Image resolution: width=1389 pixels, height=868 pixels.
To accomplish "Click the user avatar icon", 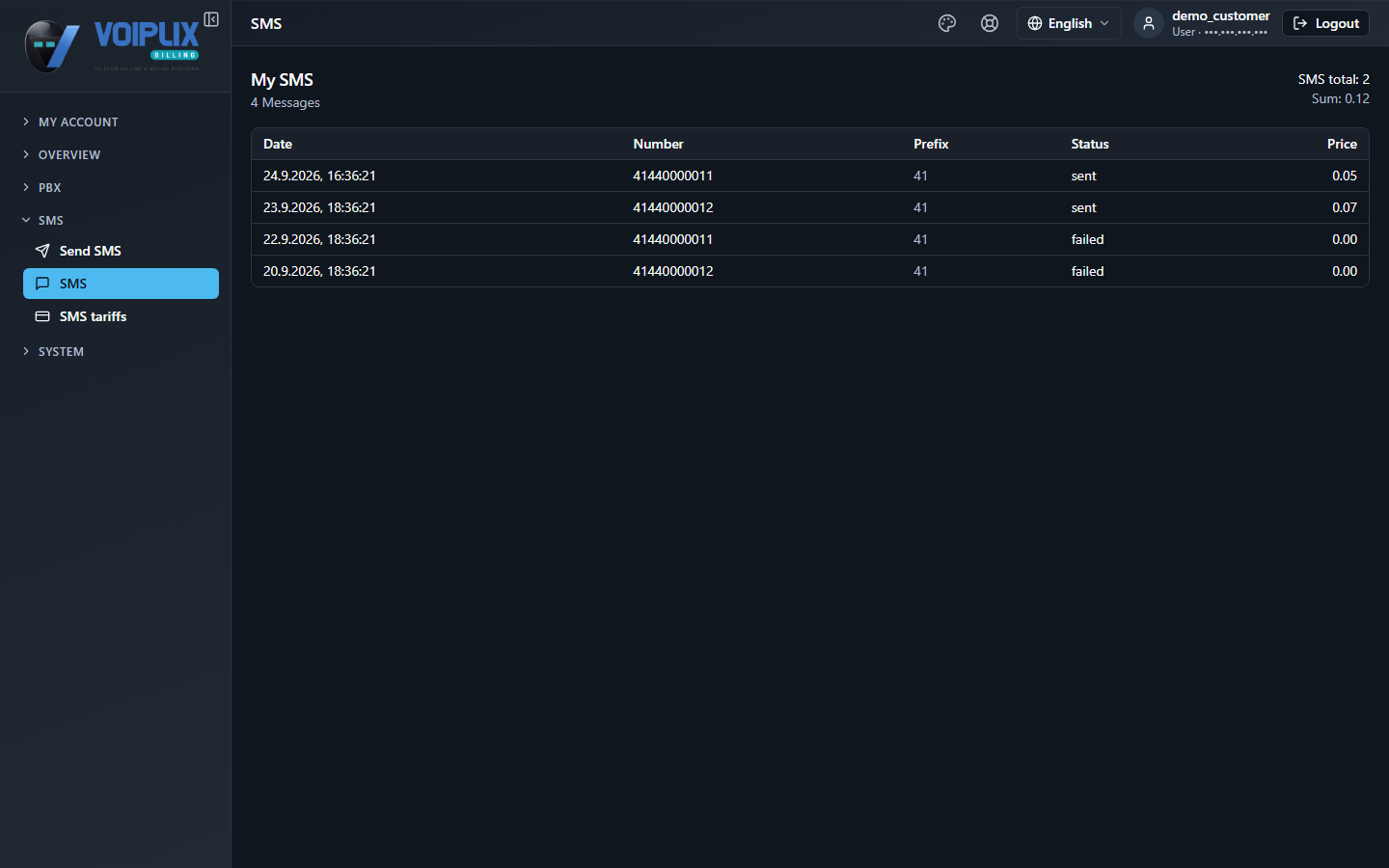I will coord(1148,23).
